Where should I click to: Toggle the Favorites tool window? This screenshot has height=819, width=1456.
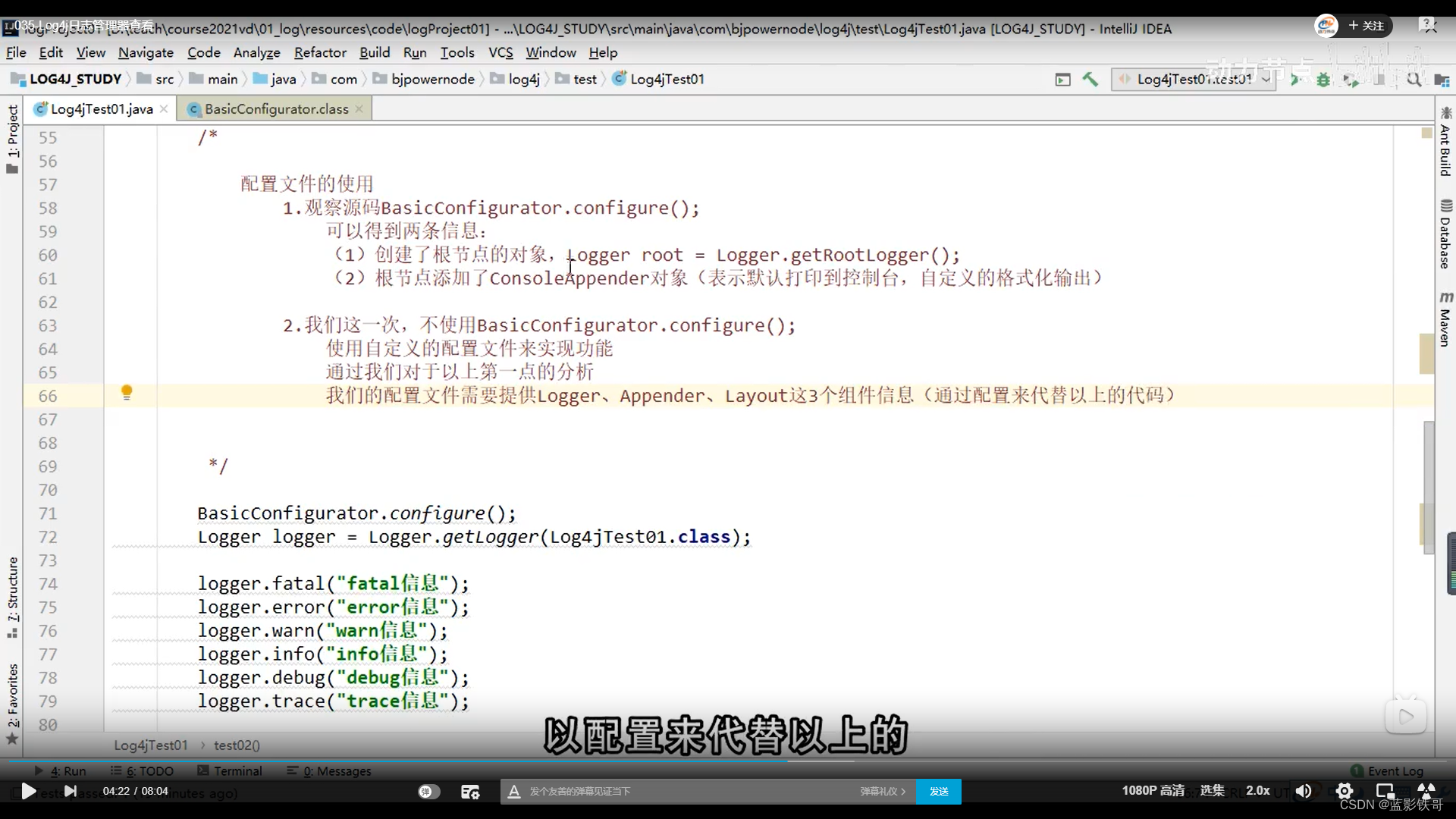pos(12,703)
